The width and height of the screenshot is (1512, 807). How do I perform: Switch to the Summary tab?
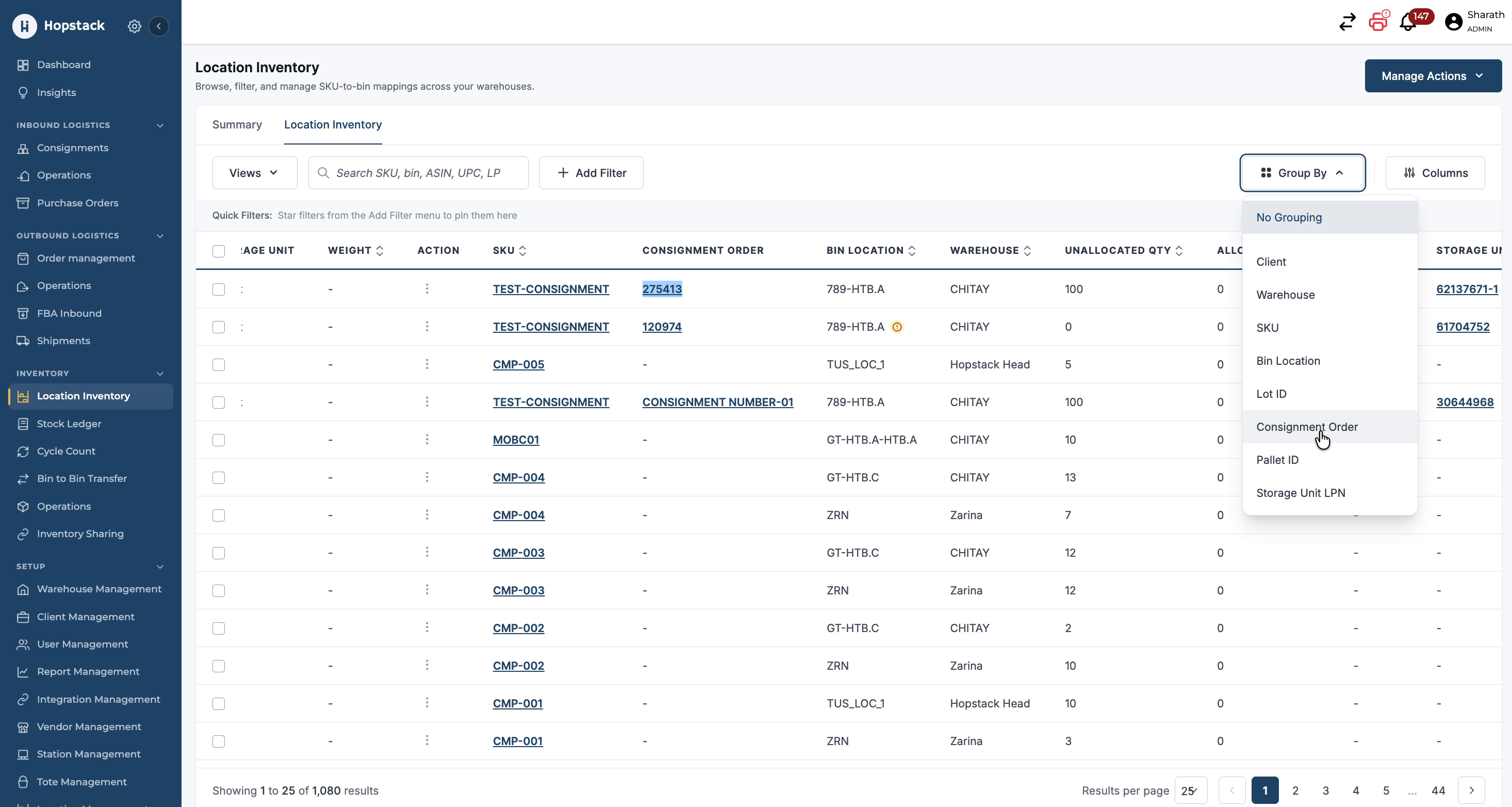[237, 124]
